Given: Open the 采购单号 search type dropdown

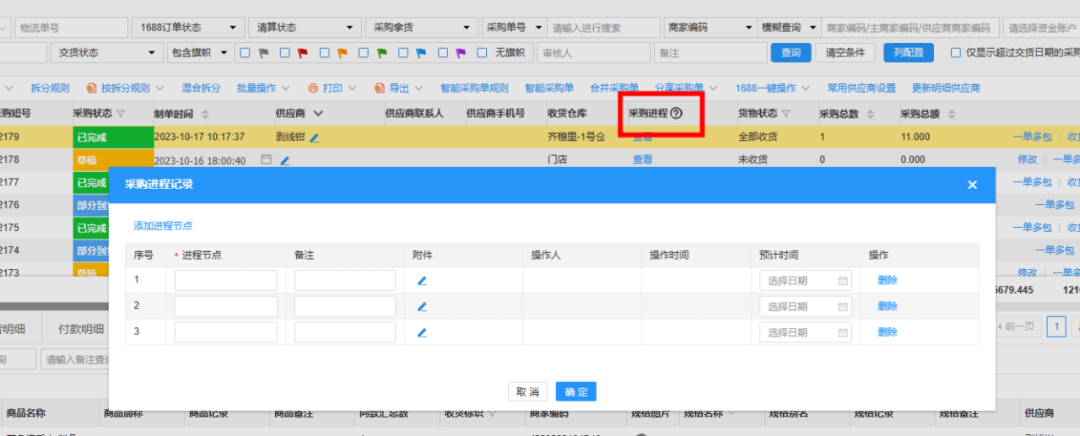Looking at the screenshot, I should click(515, 28).
